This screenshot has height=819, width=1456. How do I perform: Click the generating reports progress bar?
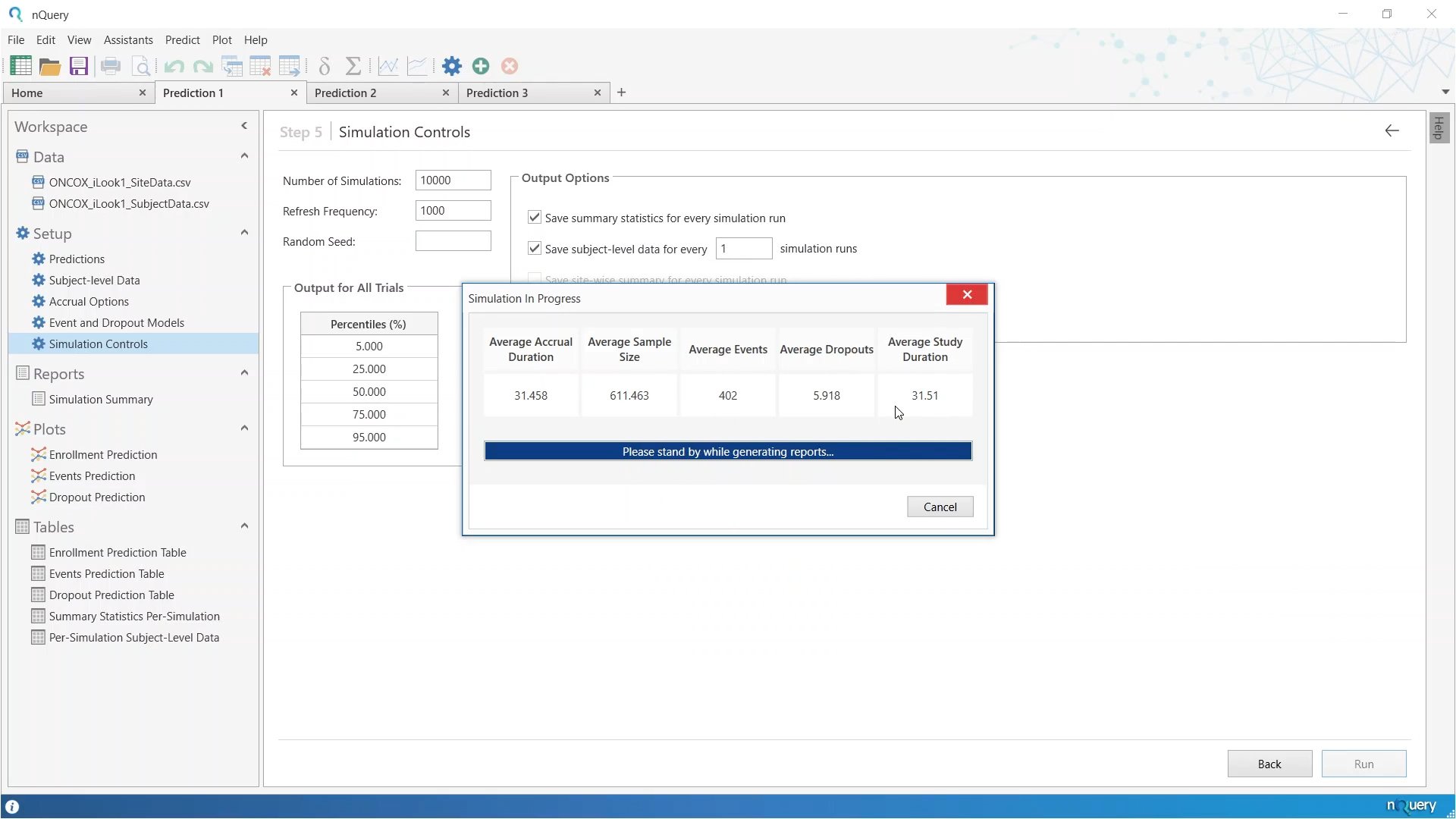(727, 450)
